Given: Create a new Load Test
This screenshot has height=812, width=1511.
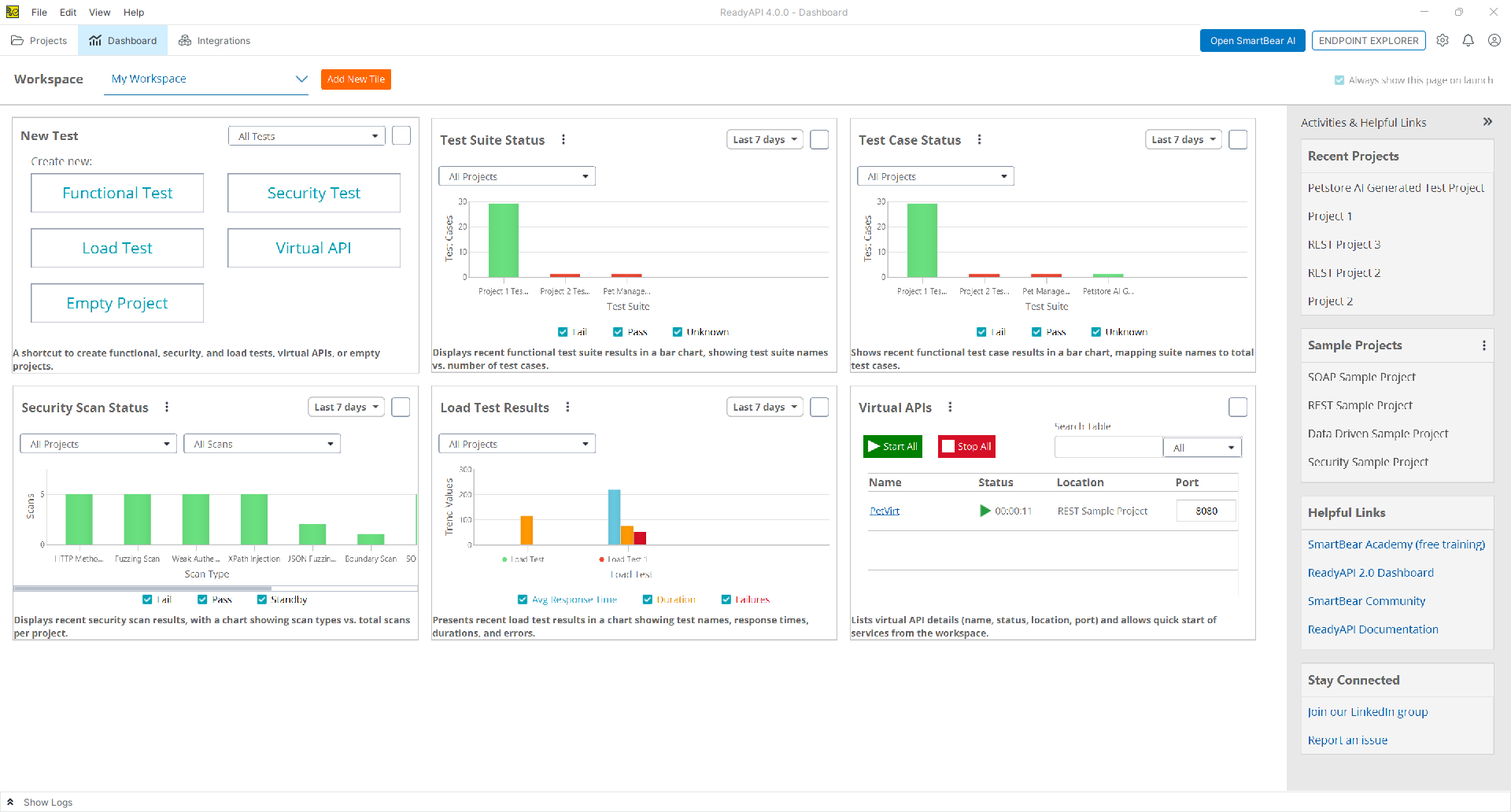Looking at the screenshot, I should (117, 248).
